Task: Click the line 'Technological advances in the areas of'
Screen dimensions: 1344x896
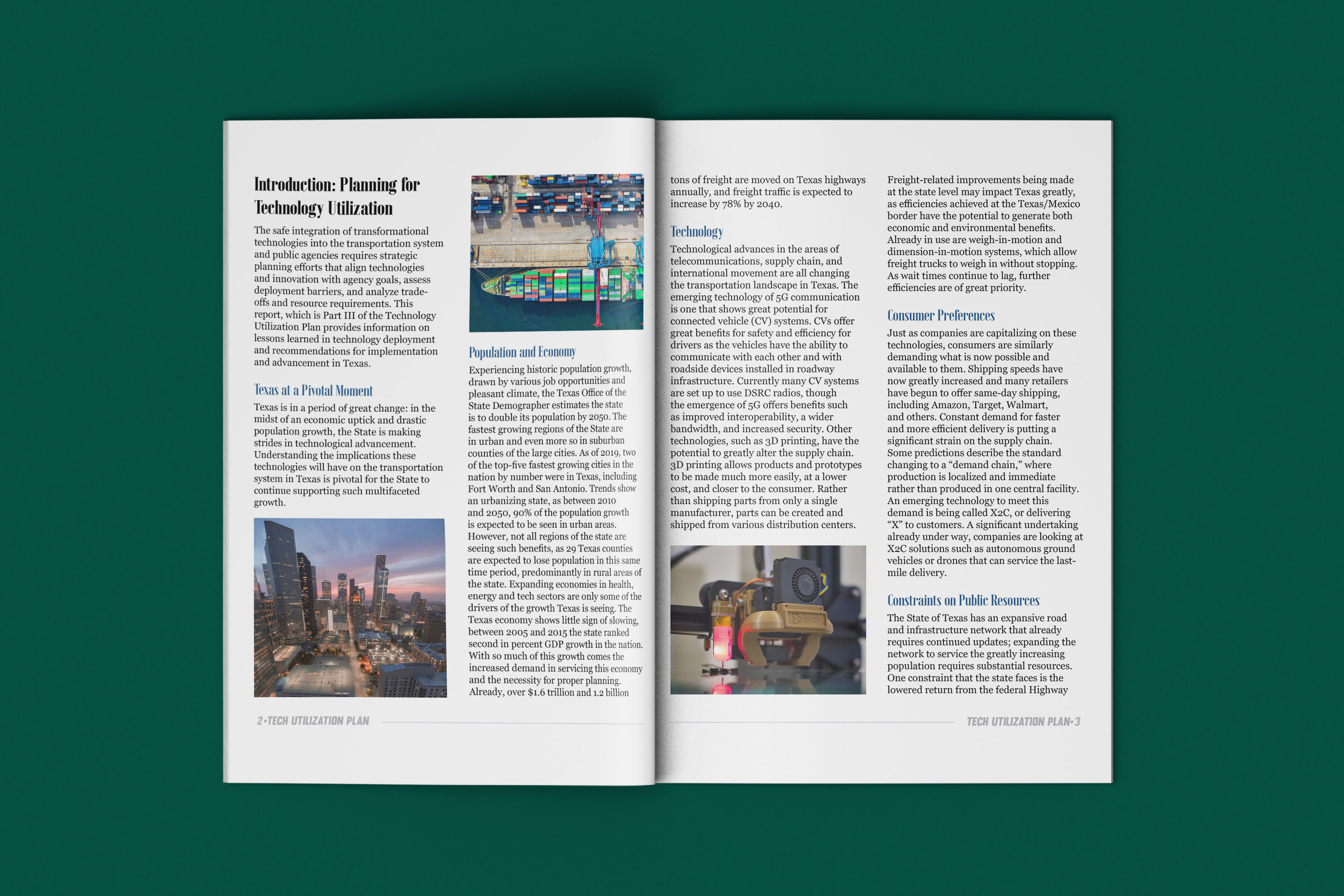Action: [x=754, y=249]
